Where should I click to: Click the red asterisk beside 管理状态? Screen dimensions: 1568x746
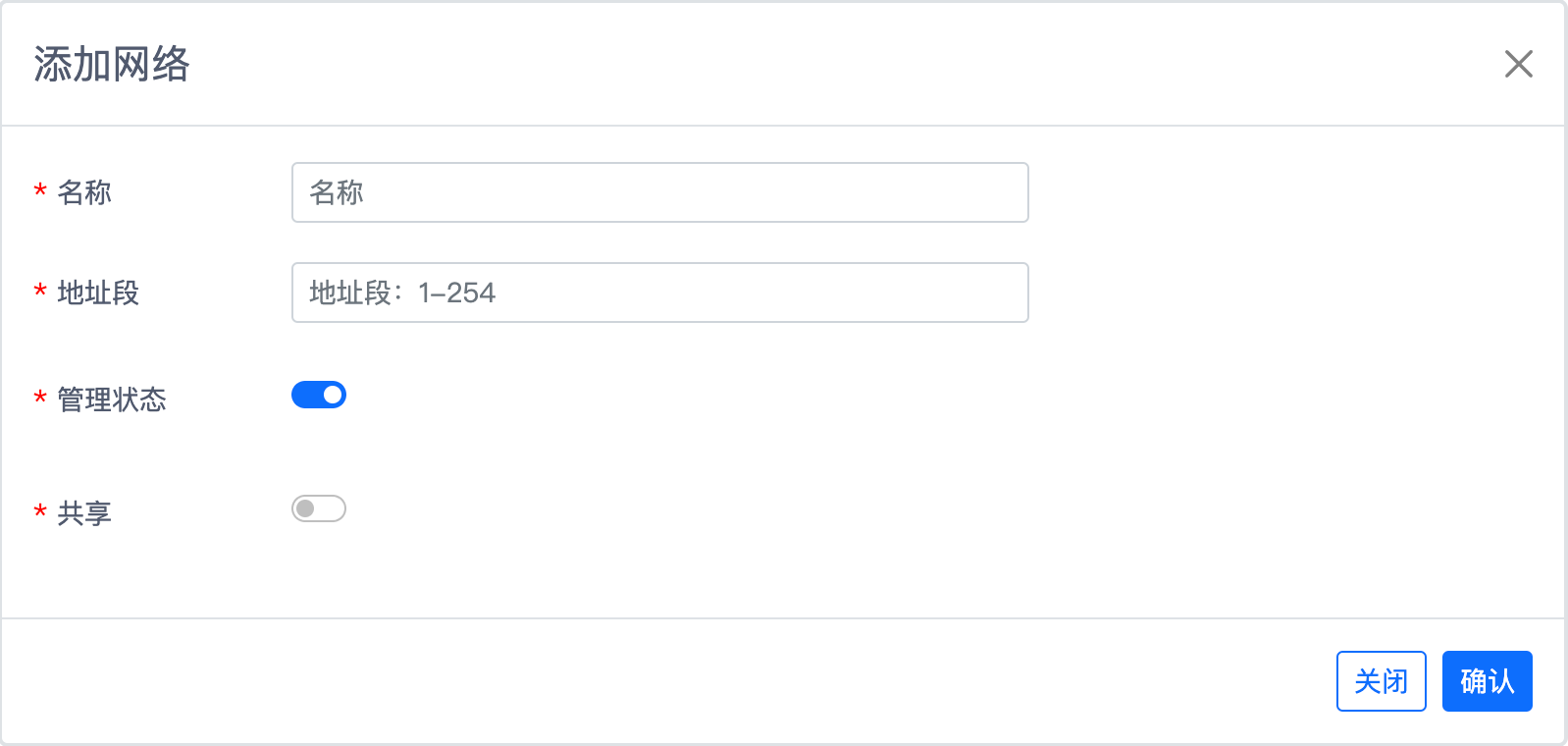click(x=40, y=399)
